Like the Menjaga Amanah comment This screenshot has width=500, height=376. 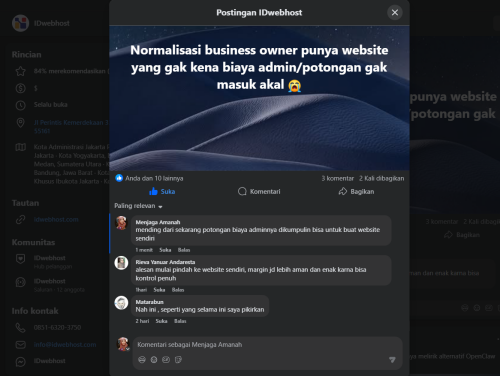pos(165,250)
